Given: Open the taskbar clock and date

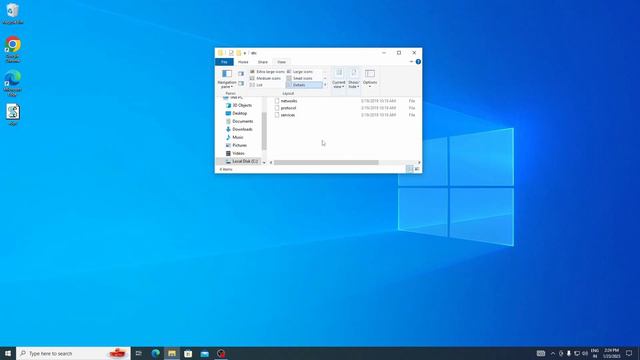Looking at the screenshot, I should (x=611, y=353).
